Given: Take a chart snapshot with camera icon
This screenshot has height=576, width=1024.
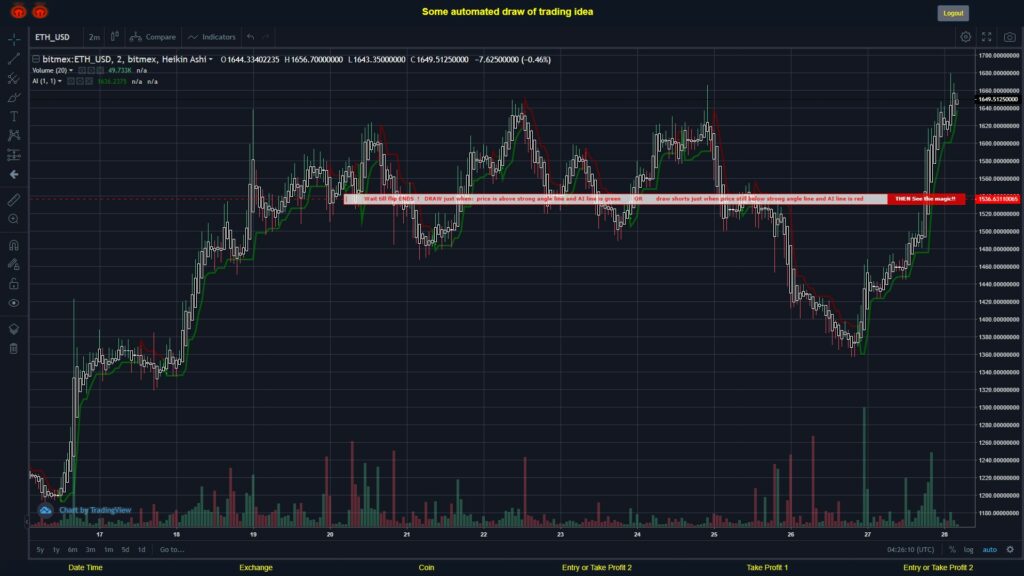Looking at the screenshot, I should [x=1010, y=37].
